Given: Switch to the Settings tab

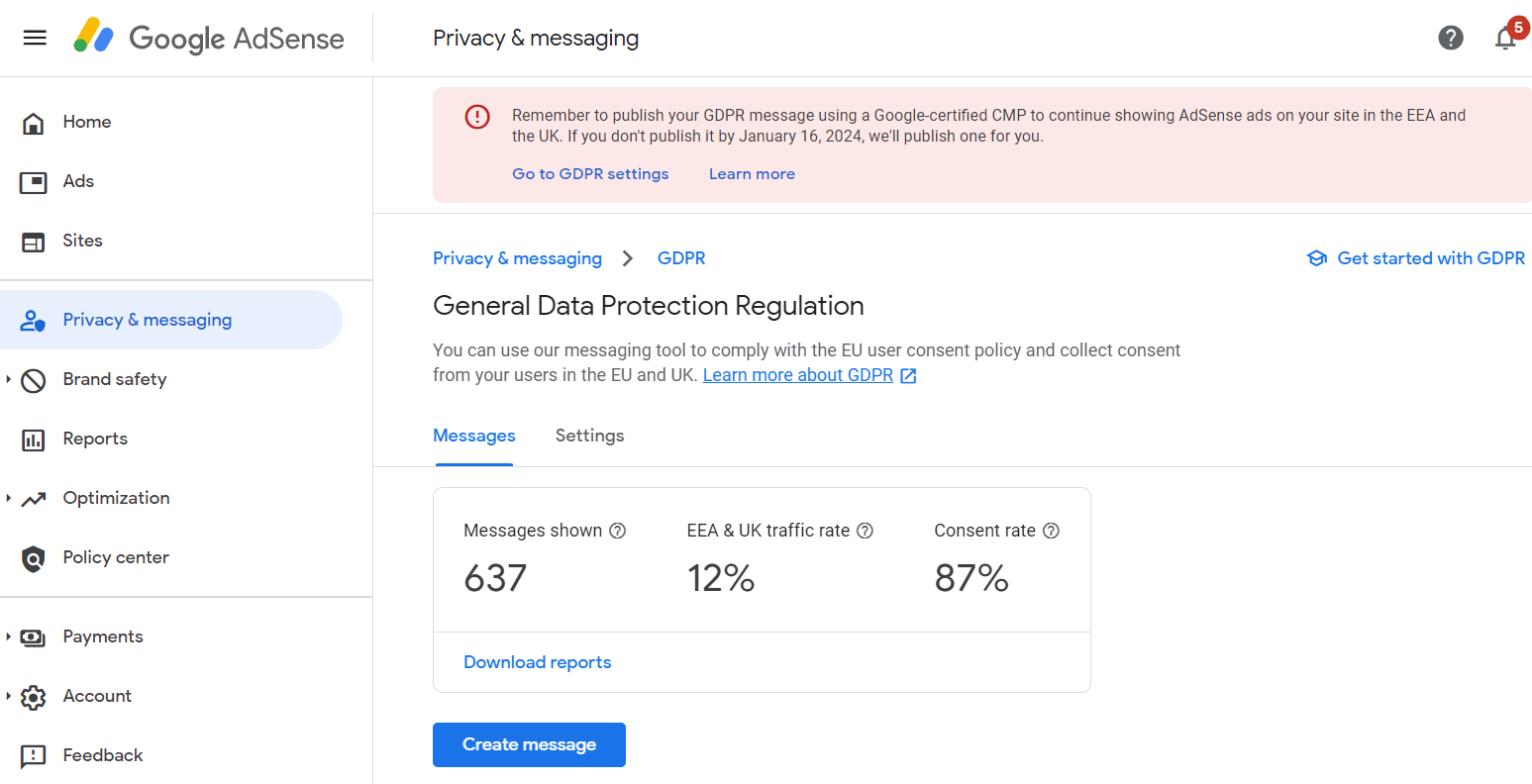Looking at the screenshot, I should pyautogui.click(x=589, y=436).
